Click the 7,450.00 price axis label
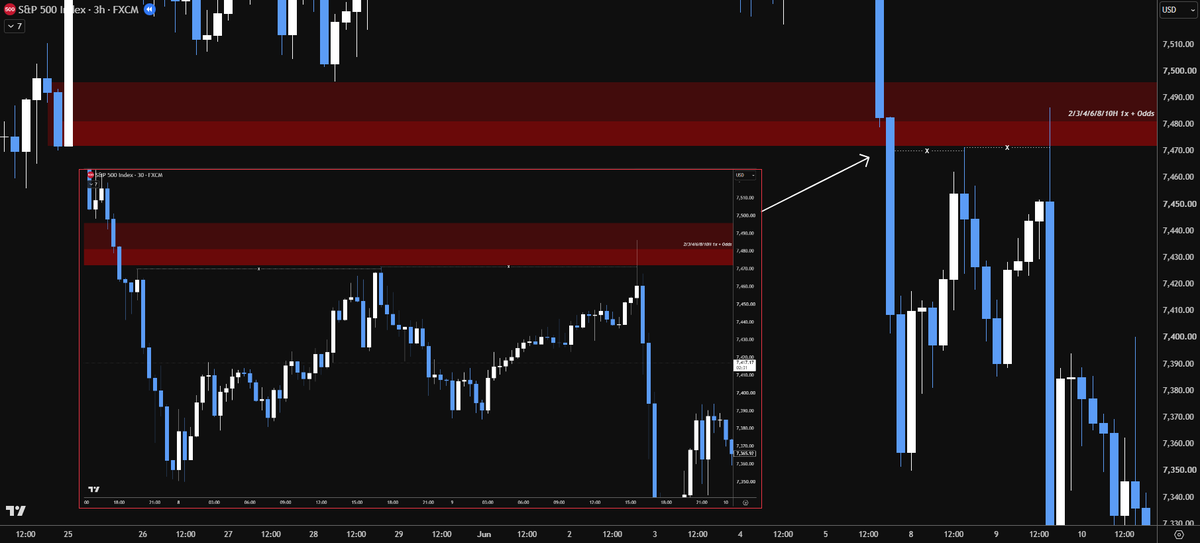 [x=1179, y=204]
